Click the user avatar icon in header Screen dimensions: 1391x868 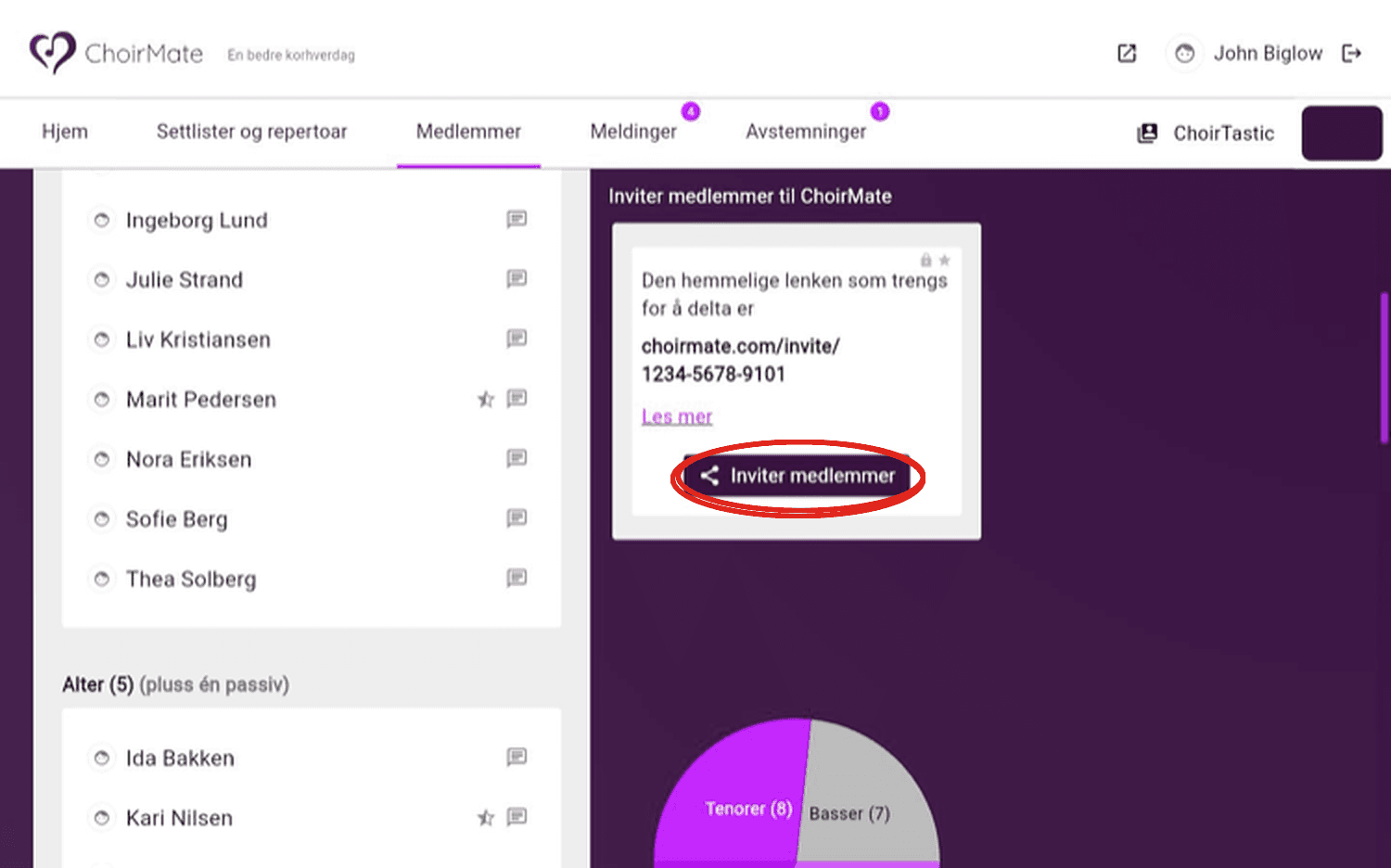(x=1184, y=54)
